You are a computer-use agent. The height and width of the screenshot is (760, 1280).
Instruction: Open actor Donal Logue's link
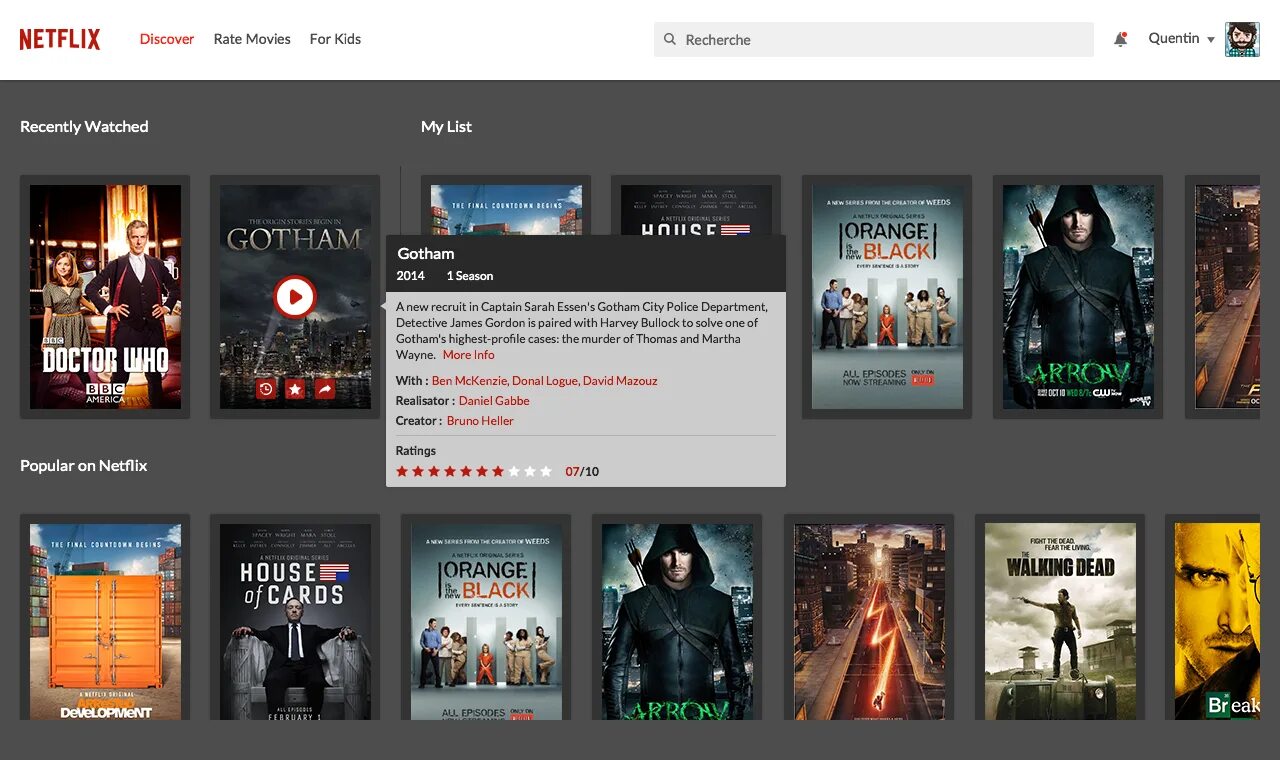click(544, 381)
